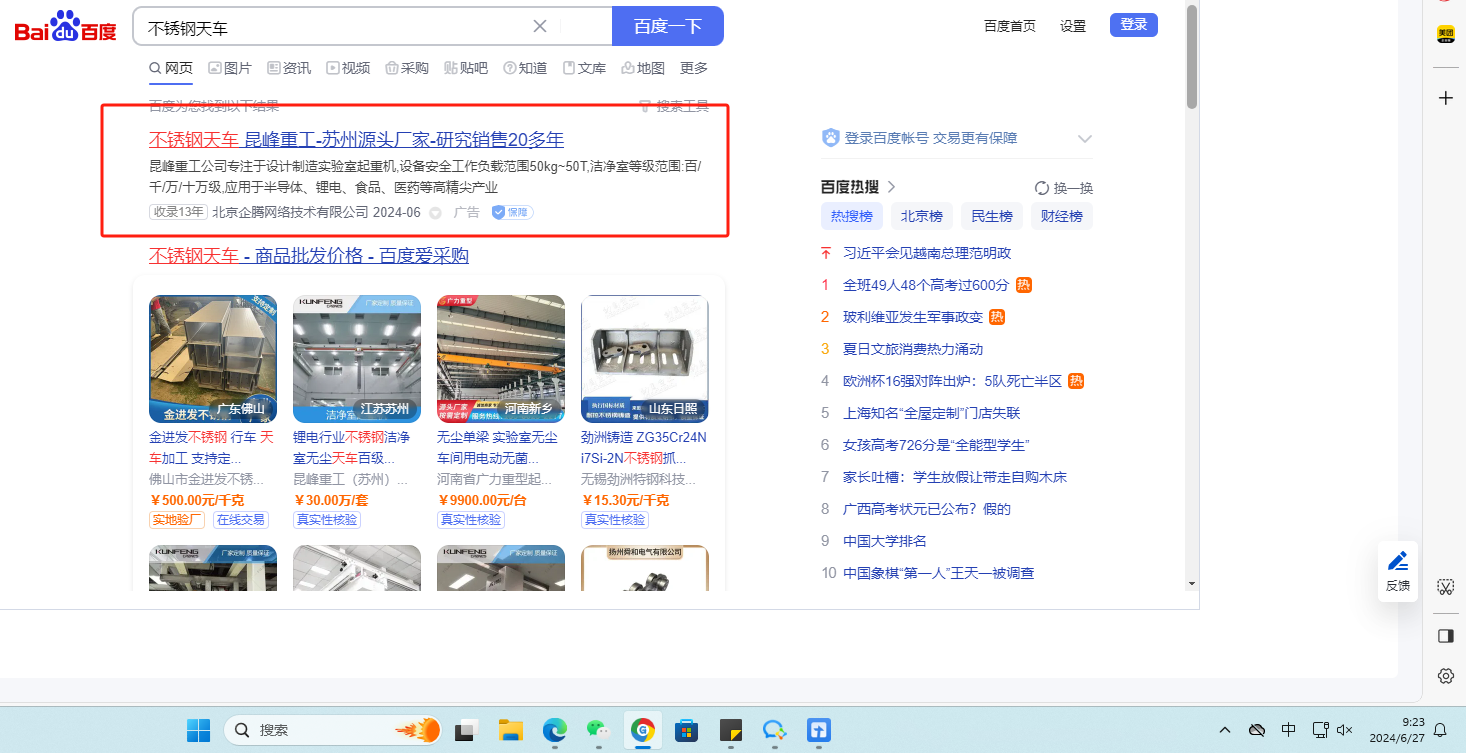The image size is (1466, 753).
Task: Open WeChat from the taskbar
Action: [598, 730]
